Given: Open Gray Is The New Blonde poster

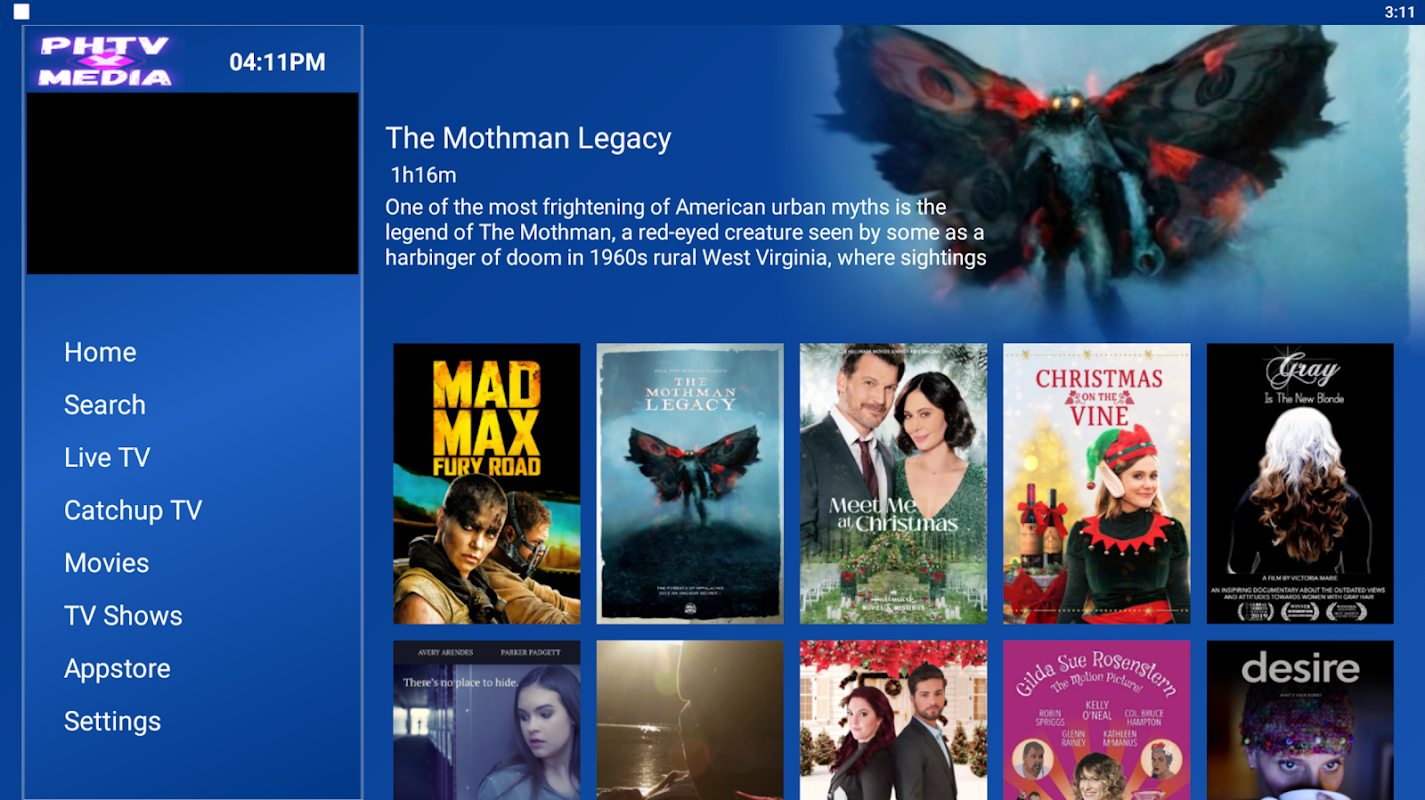Looking at the screenshot, I should (x=1300, y=484).
